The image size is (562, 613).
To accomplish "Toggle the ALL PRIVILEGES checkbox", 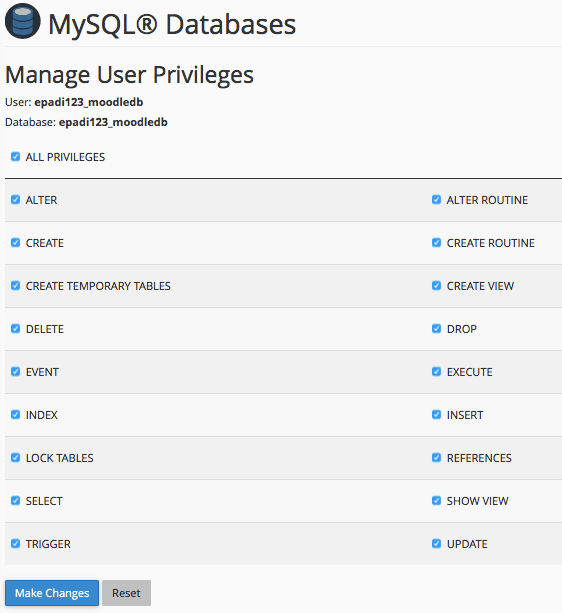I will tap(16, 157).
